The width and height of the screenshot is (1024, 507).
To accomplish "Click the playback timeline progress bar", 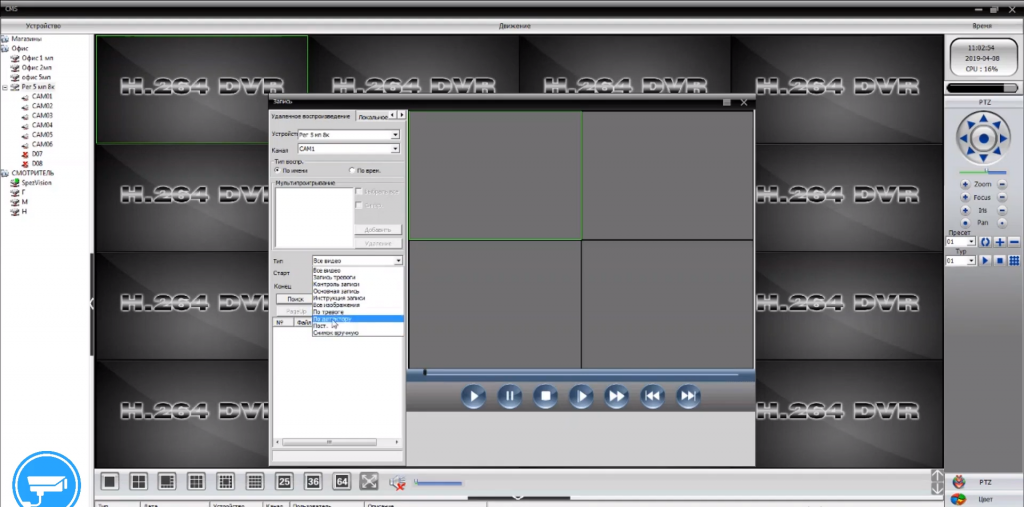I will pyautogui.click(x=581, y=374).
